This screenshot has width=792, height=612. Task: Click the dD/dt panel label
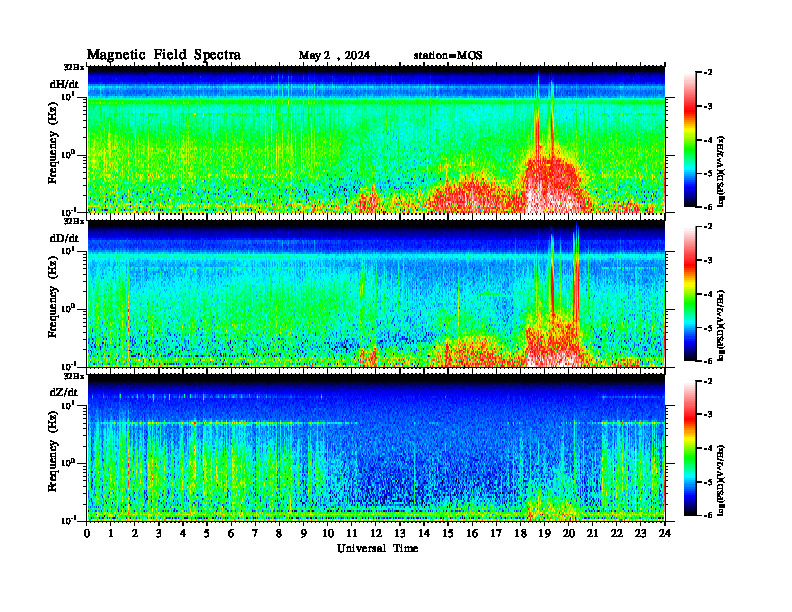pos(64,238)
